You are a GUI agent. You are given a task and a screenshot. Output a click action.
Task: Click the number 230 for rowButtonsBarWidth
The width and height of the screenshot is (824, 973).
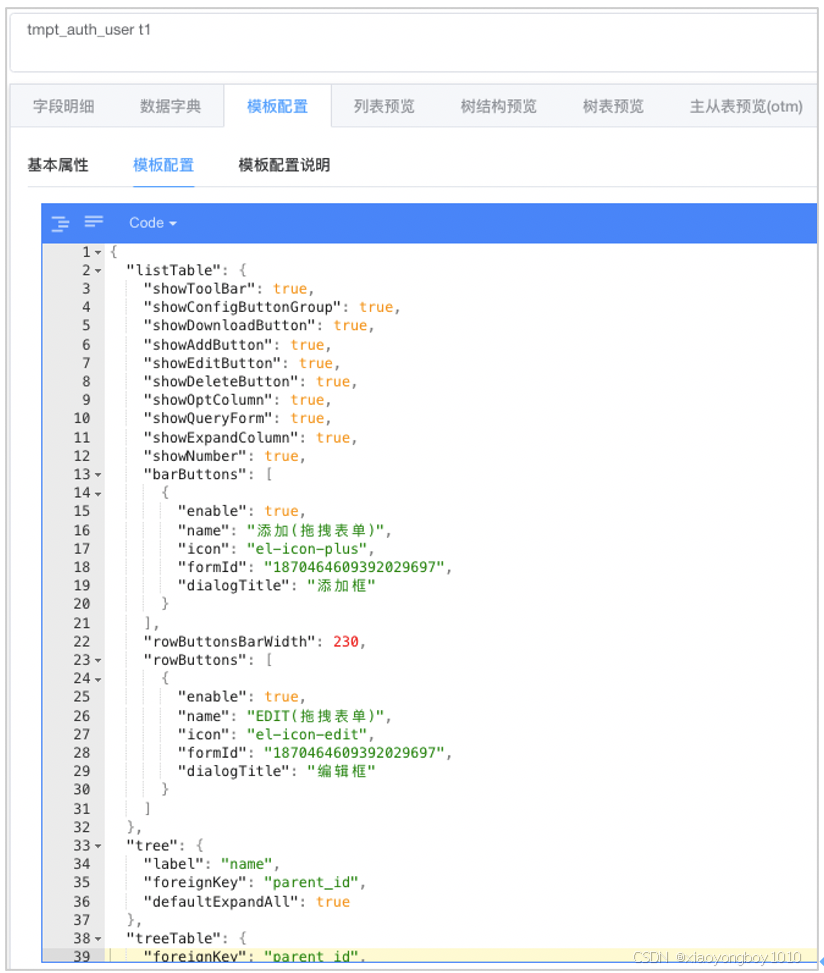point(346,642)
